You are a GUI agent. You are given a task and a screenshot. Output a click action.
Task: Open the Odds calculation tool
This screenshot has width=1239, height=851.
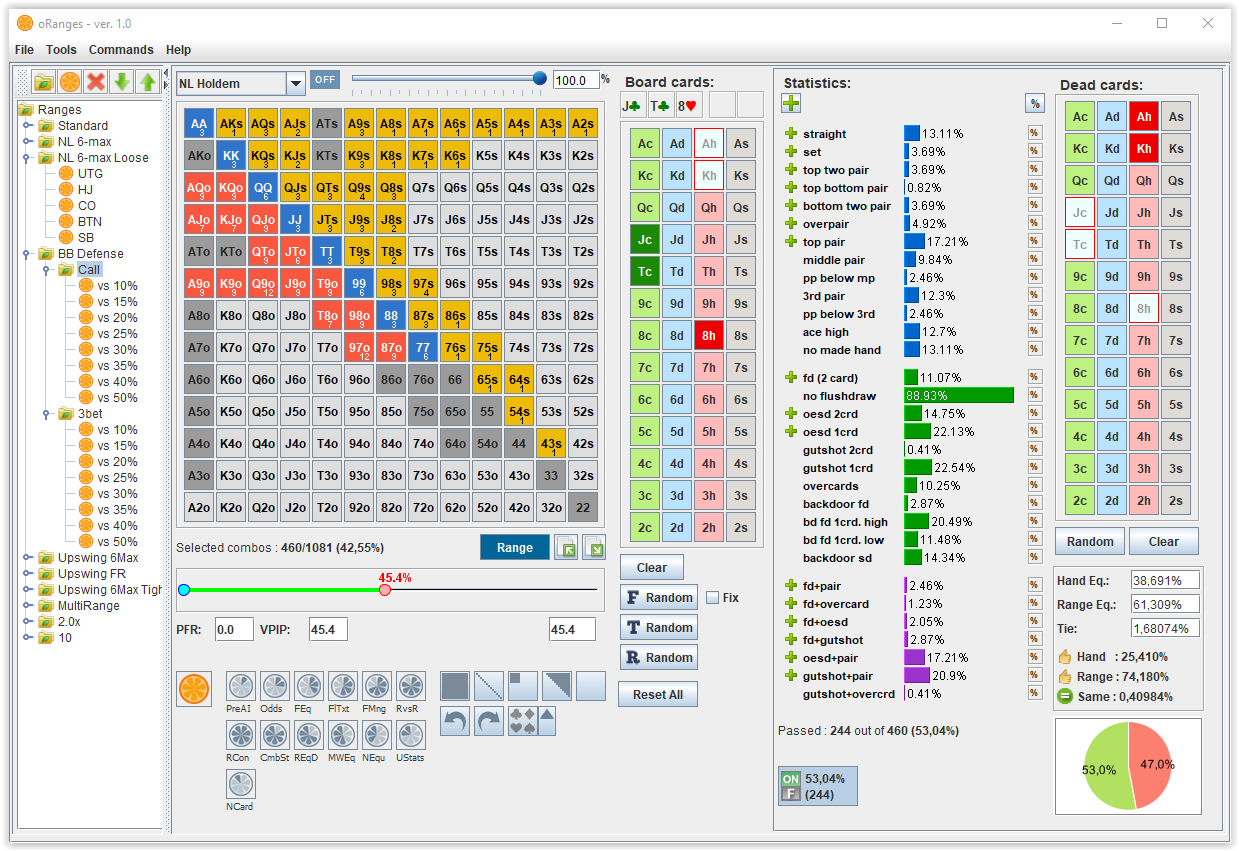(x=275, y=686)
